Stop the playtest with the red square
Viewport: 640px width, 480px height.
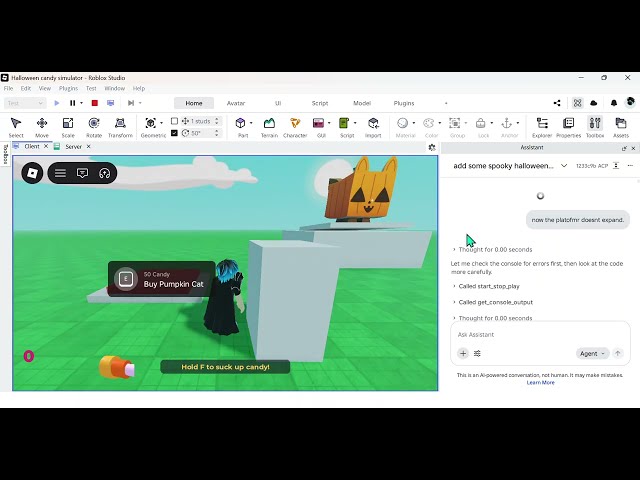(x=95, y=103)
